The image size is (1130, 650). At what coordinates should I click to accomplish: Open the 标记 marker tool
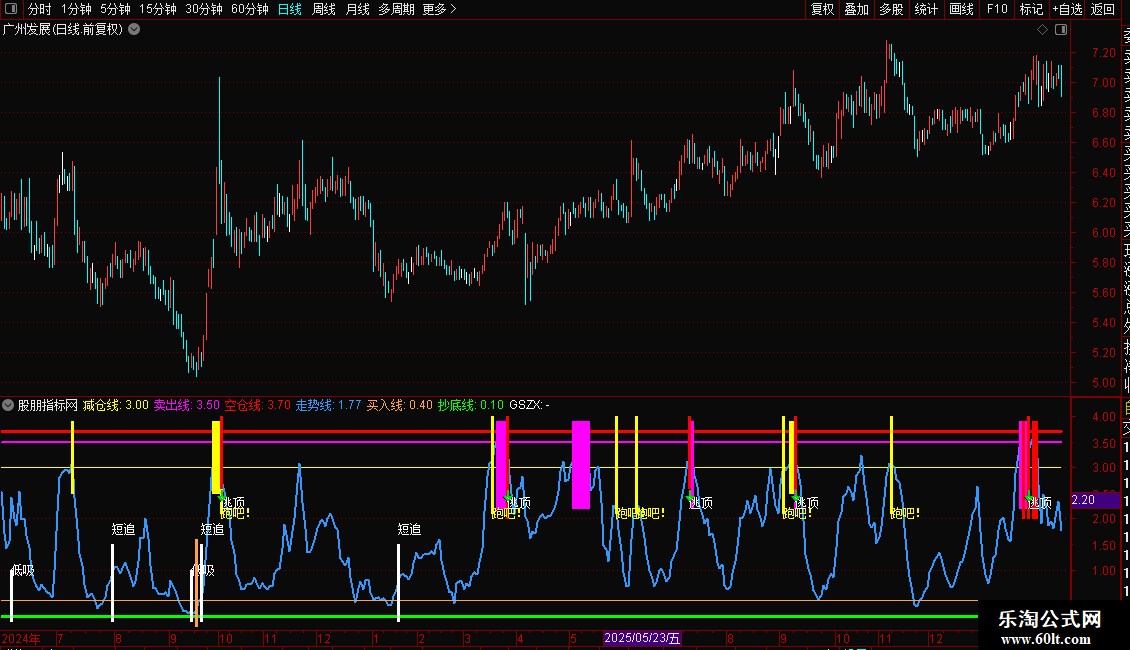click(x=1030, y=9)
